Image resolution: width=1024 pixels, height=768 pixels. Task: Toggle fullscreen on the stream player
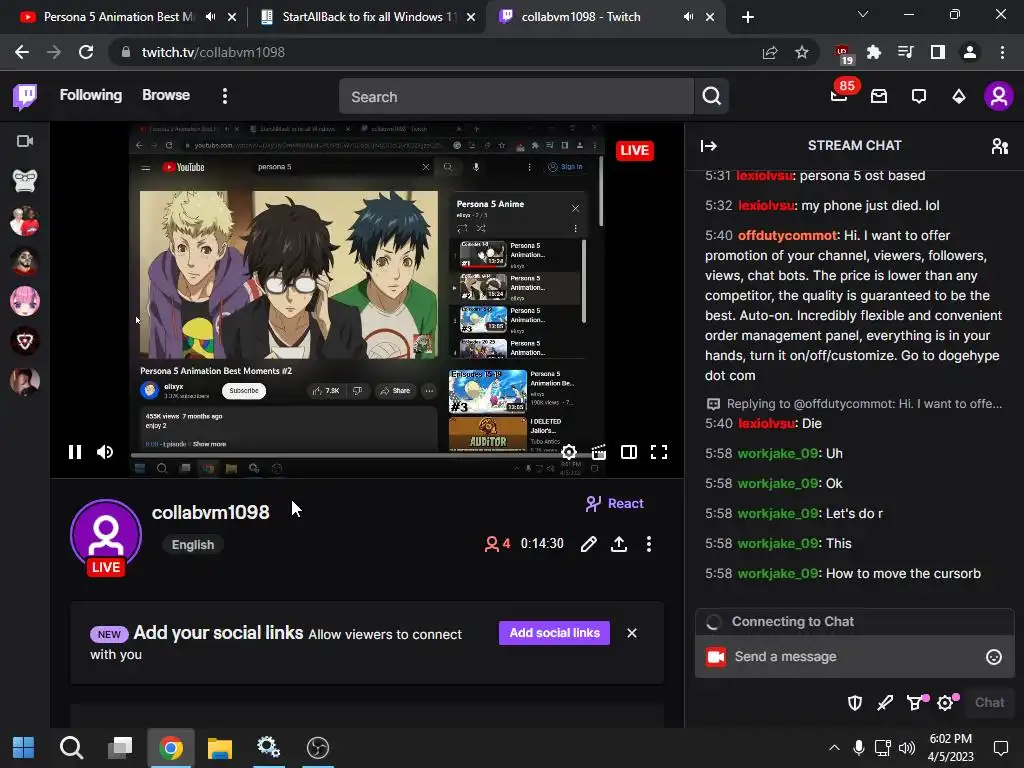(x=659, y=452)
